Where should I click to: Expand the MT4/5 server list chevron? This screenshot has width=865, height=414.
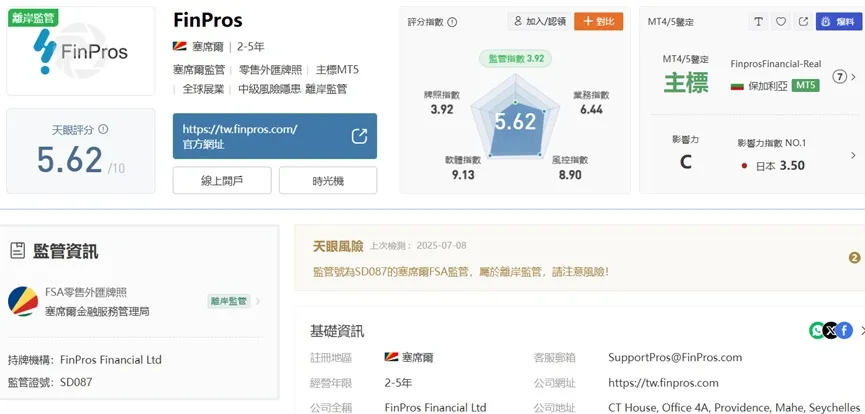854,77
